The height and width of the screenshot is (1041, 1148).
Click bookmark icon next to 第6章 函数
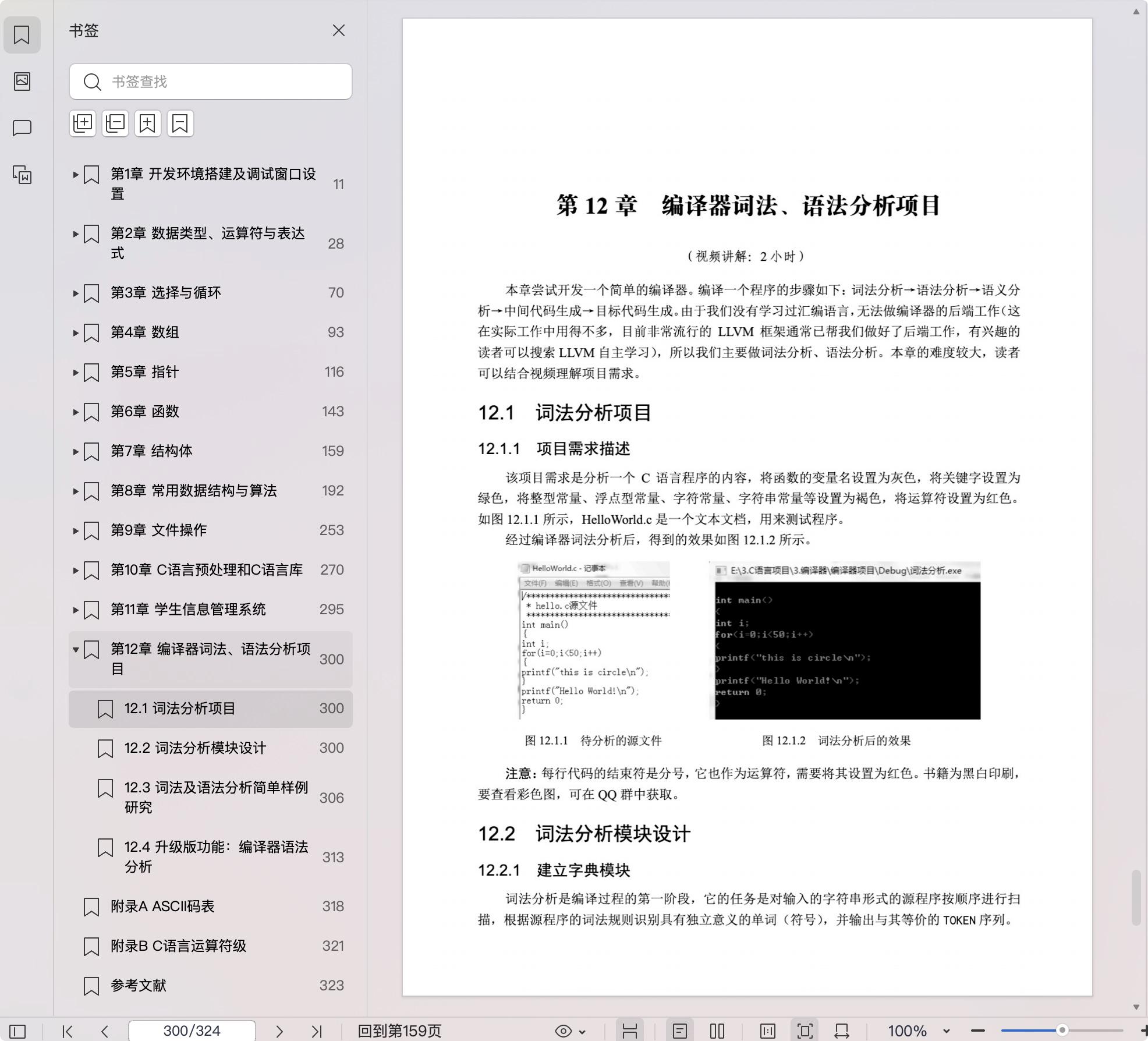click(91, 412)
